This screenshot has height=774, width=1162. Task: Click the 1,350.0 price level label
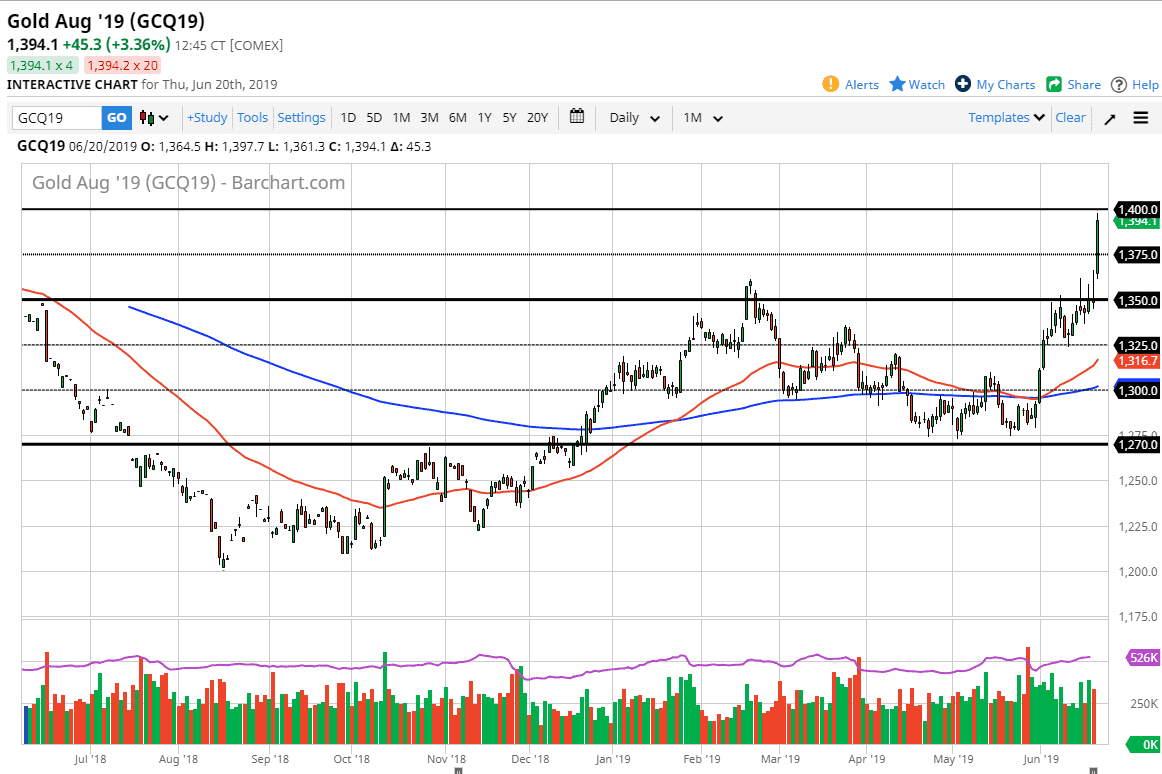1137,300
